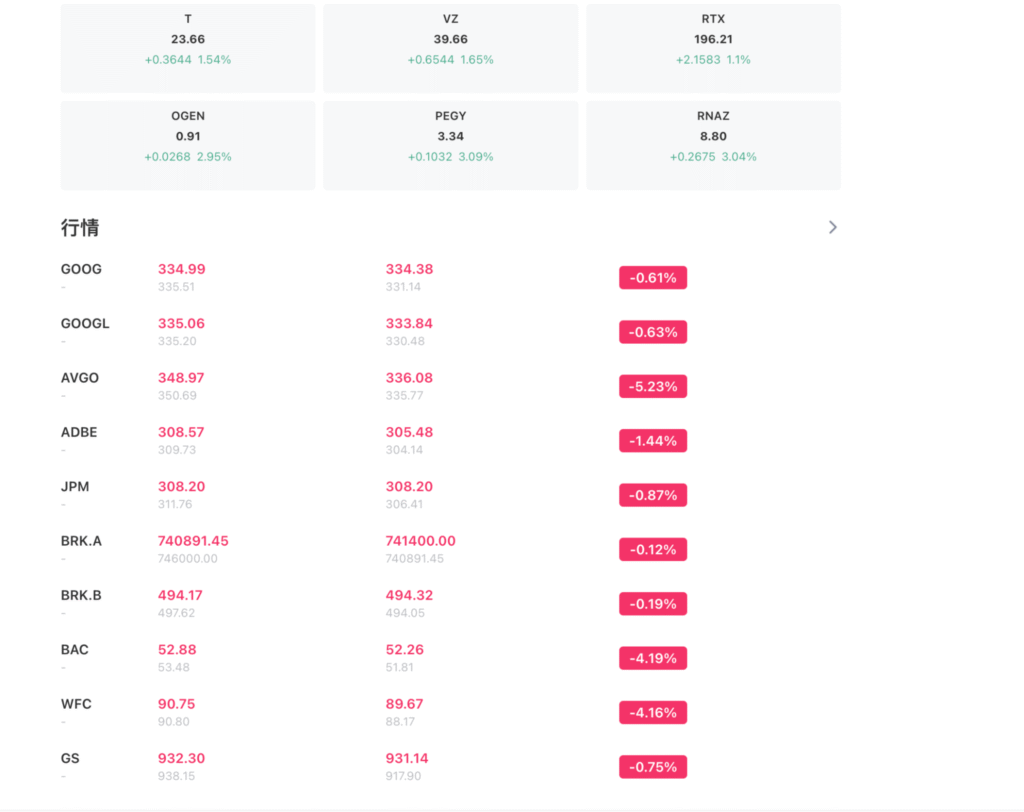1024x812 pixels.
Task: Open the OGEN stock card
Action: (188, 145)
